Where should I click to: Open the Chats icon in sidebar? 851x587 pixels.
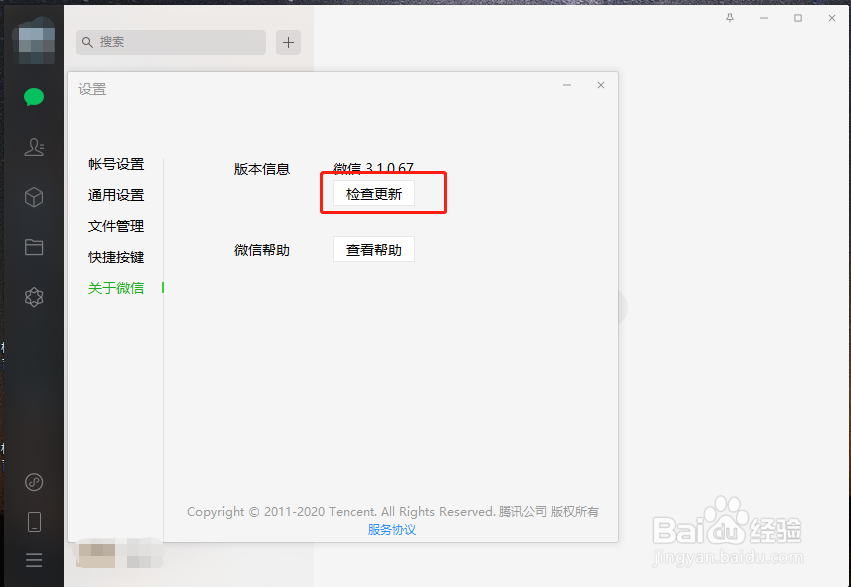34,97
